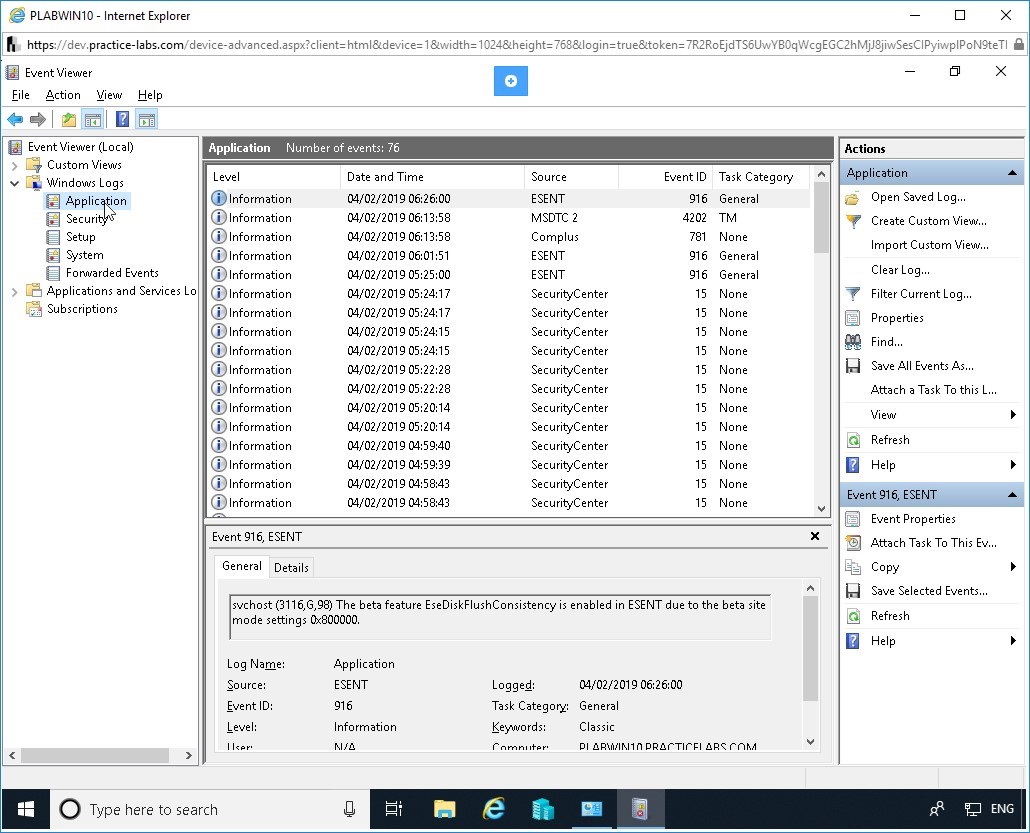This screenshot has height=833, width=1030.
Task: Collapse the Application actions section
Action: [x=1012, y=173]
